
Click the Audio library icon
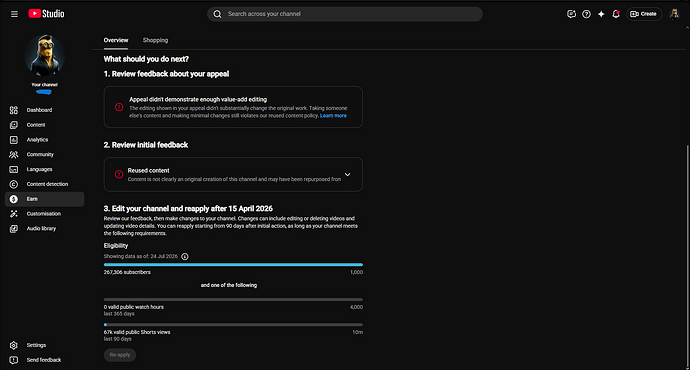14,229
